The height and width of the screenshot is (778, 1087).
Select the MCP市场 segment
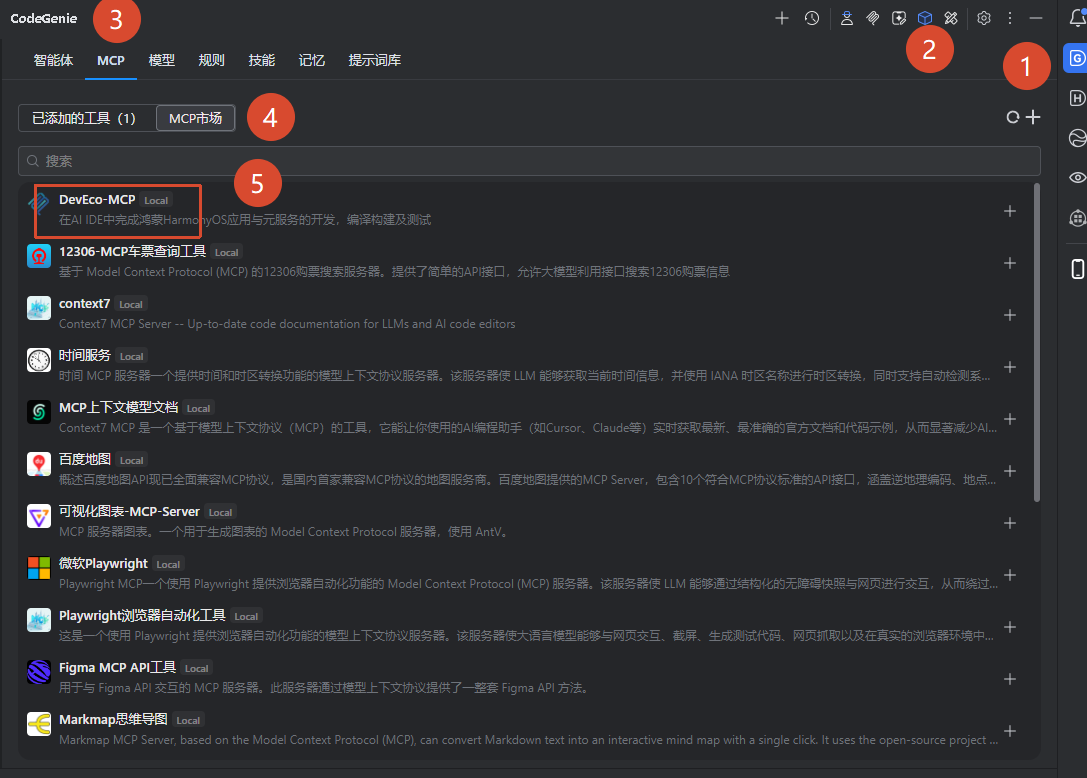point(195,118)
